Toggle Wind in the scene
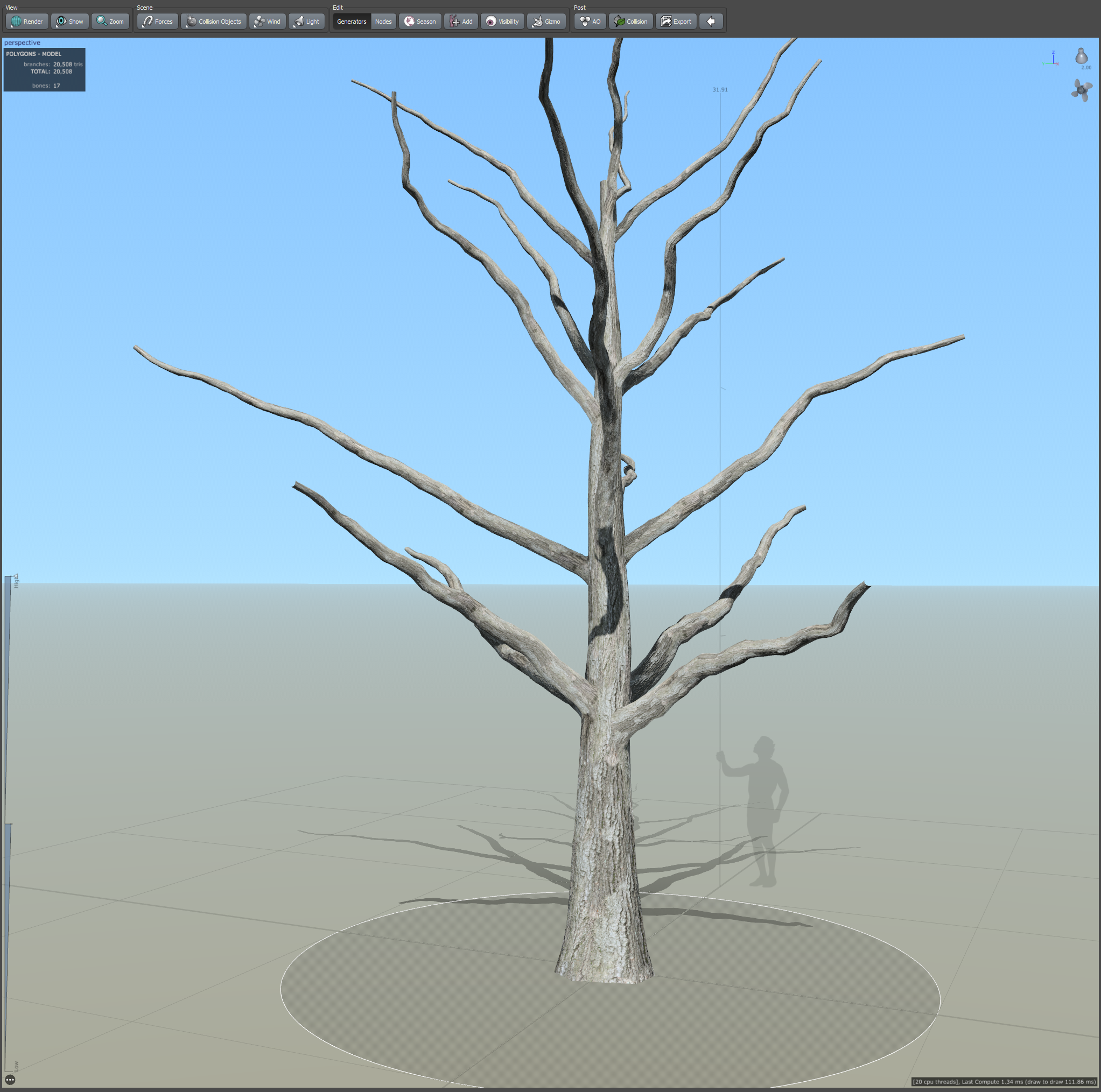 tap(267, 22)
